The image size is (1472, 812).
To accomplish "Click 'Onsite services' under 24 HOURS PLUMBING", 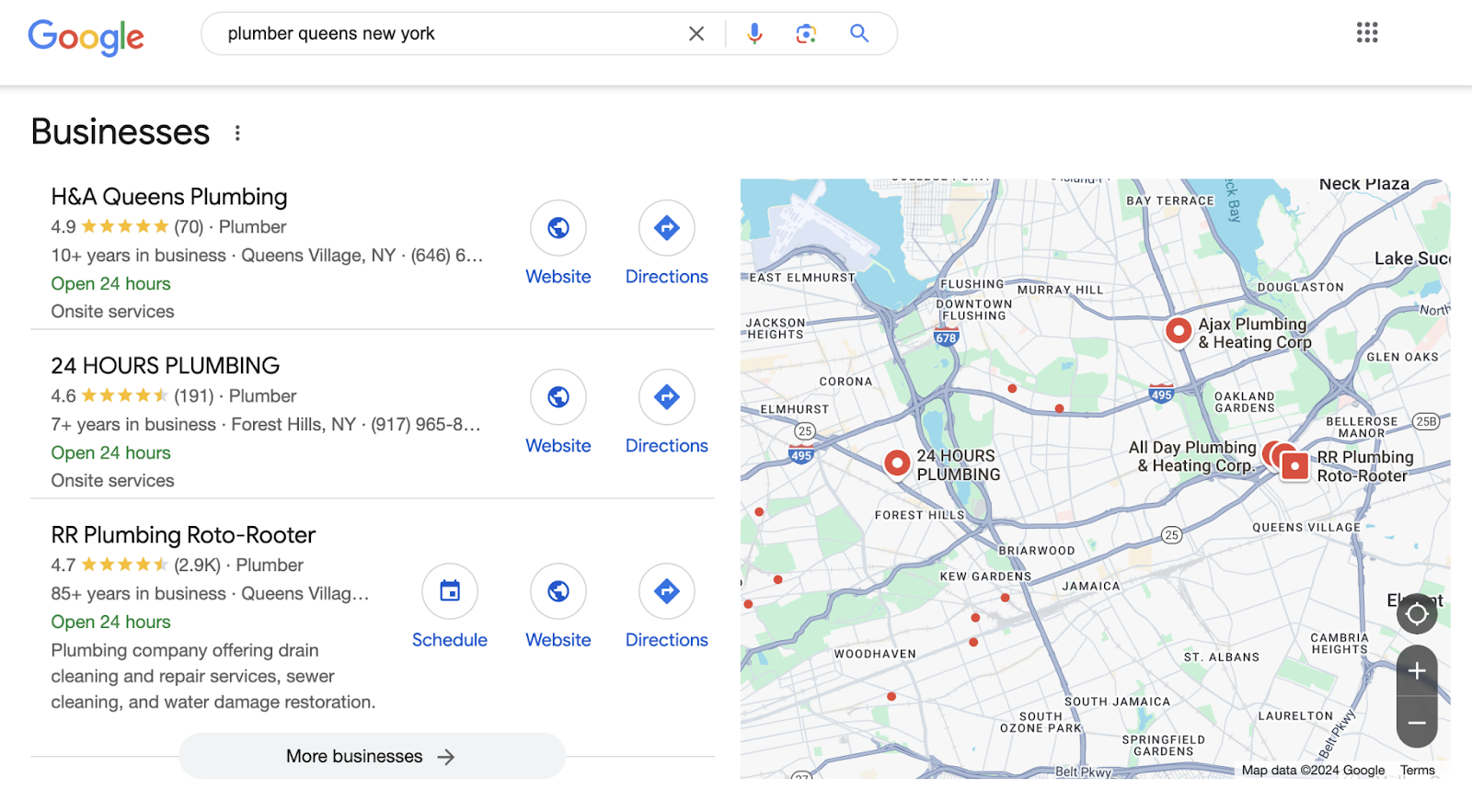I will click(x=113, y=481).
